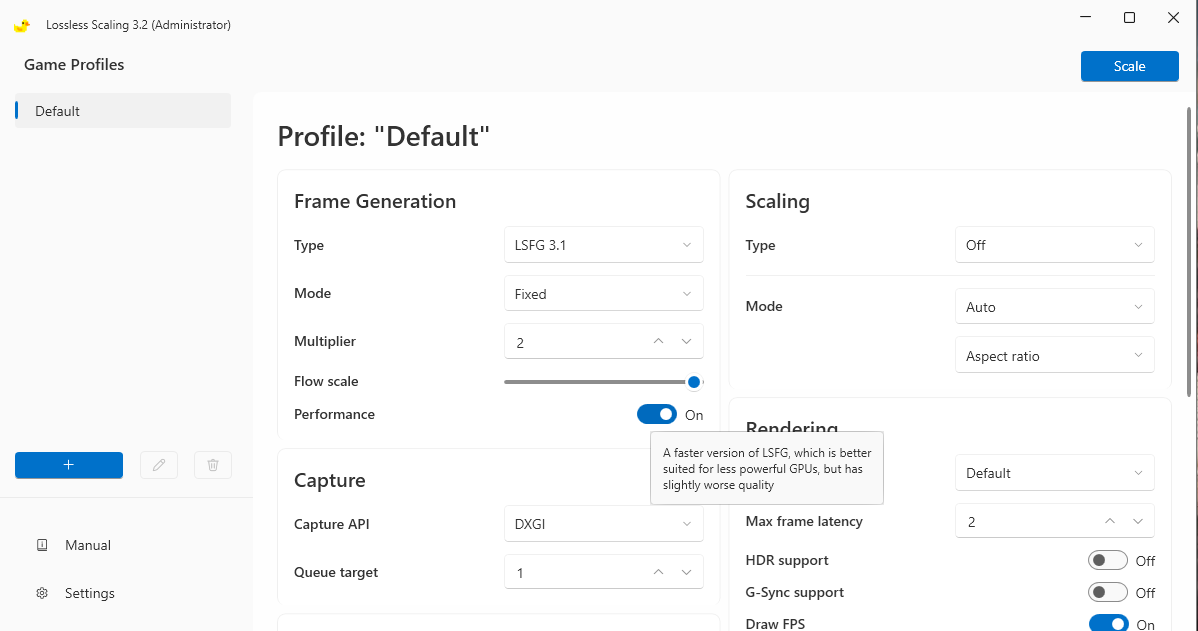Click the Capture section heading
Screen dimensions: 1198x631
330,480
